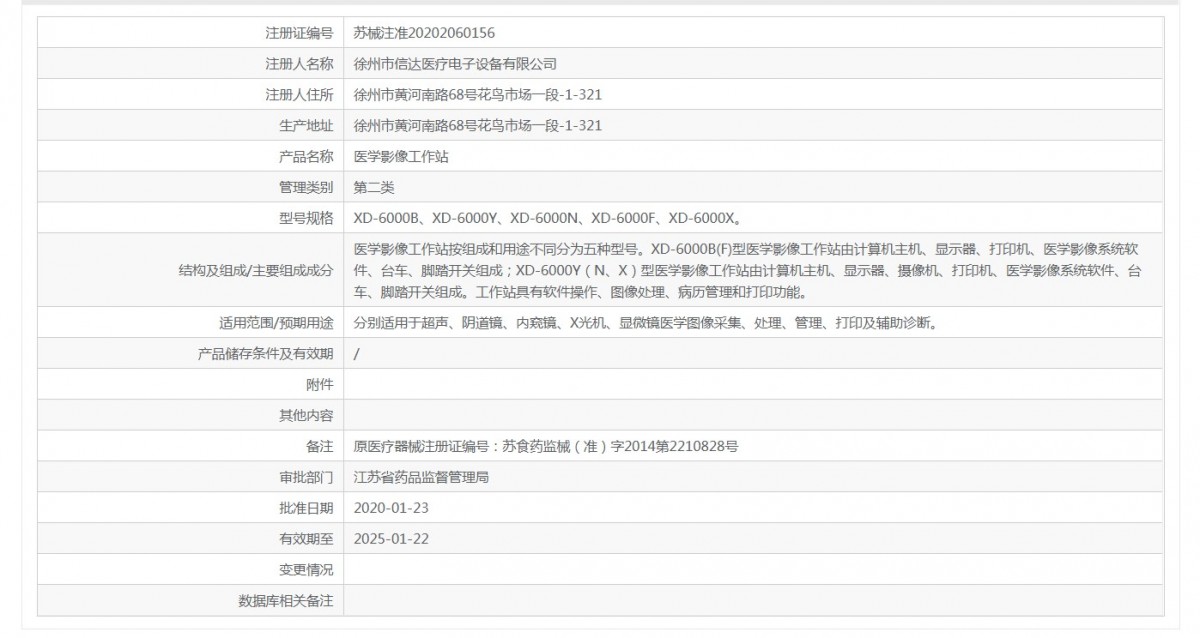
Task: Click the 备注 label
Action: coord(320,447)
